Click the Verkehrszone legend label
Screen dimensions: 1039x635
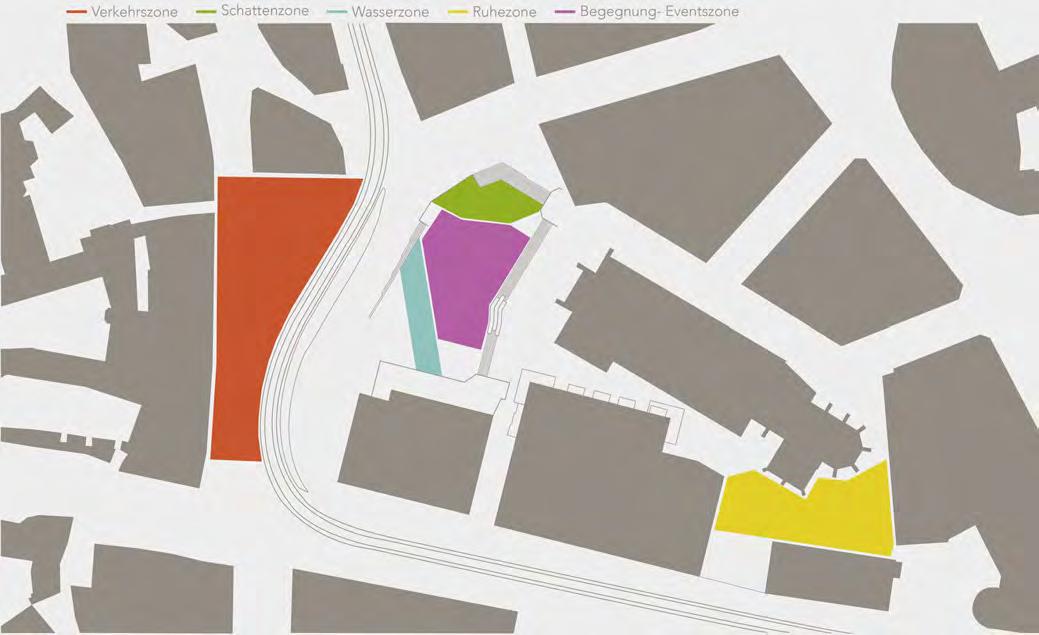coord(135,12)
